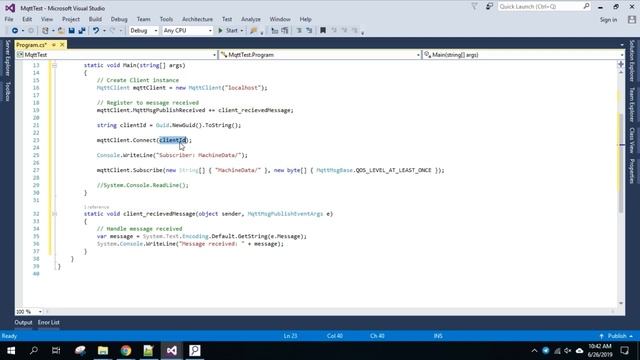Viewport: 640px width, 360px height.
Task: Click the Publish button in the status bar
Action: tap(616, 336)
